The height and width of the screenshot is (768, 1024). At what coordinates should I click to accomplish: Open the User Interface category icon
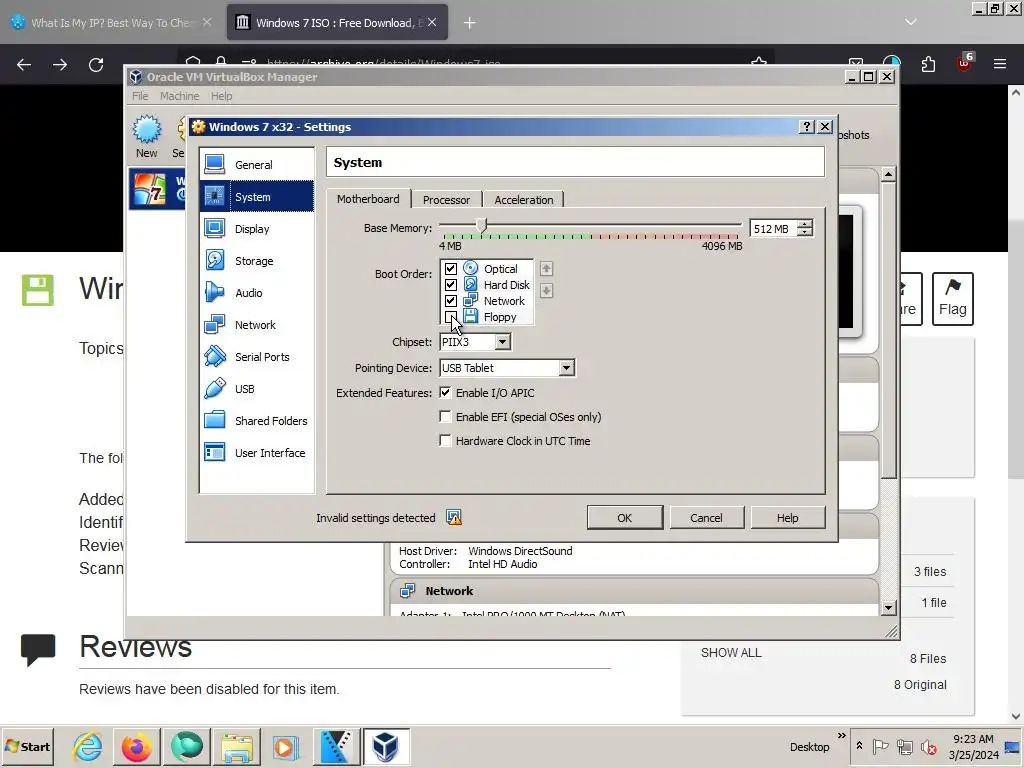point(214,453)
